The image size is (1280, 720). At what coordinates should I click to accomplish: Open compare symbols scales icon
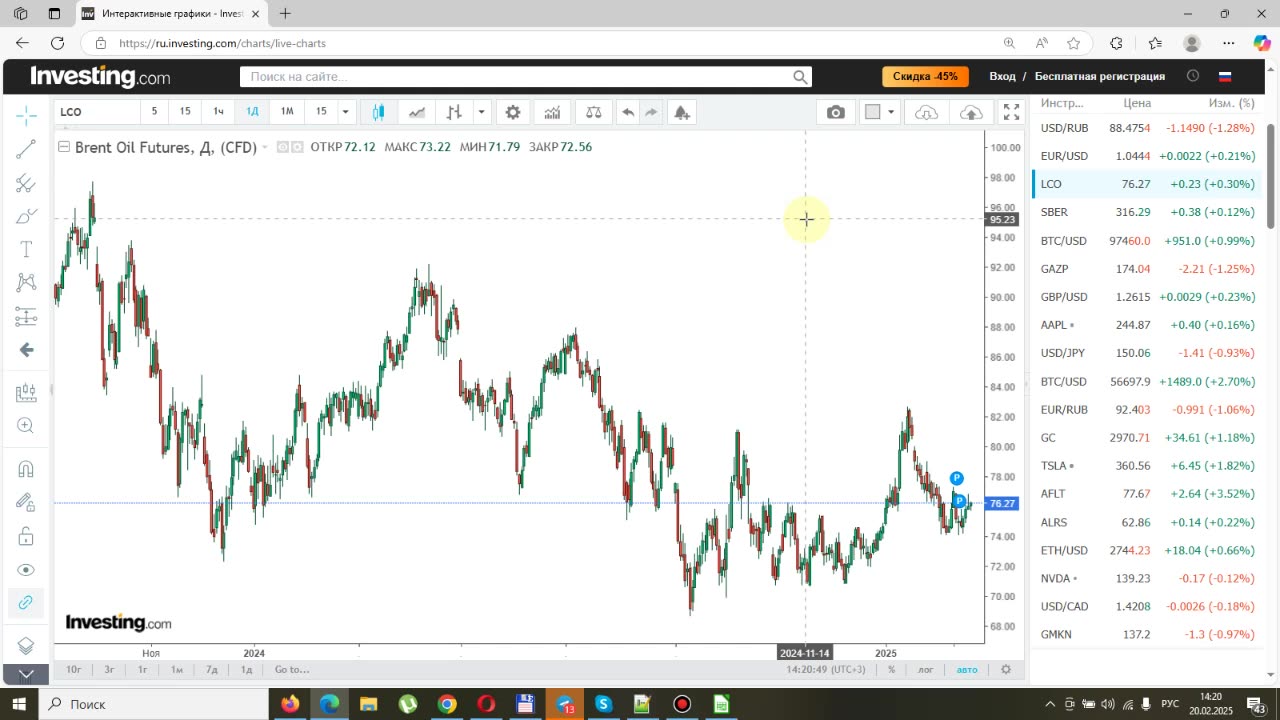[593, 112]
